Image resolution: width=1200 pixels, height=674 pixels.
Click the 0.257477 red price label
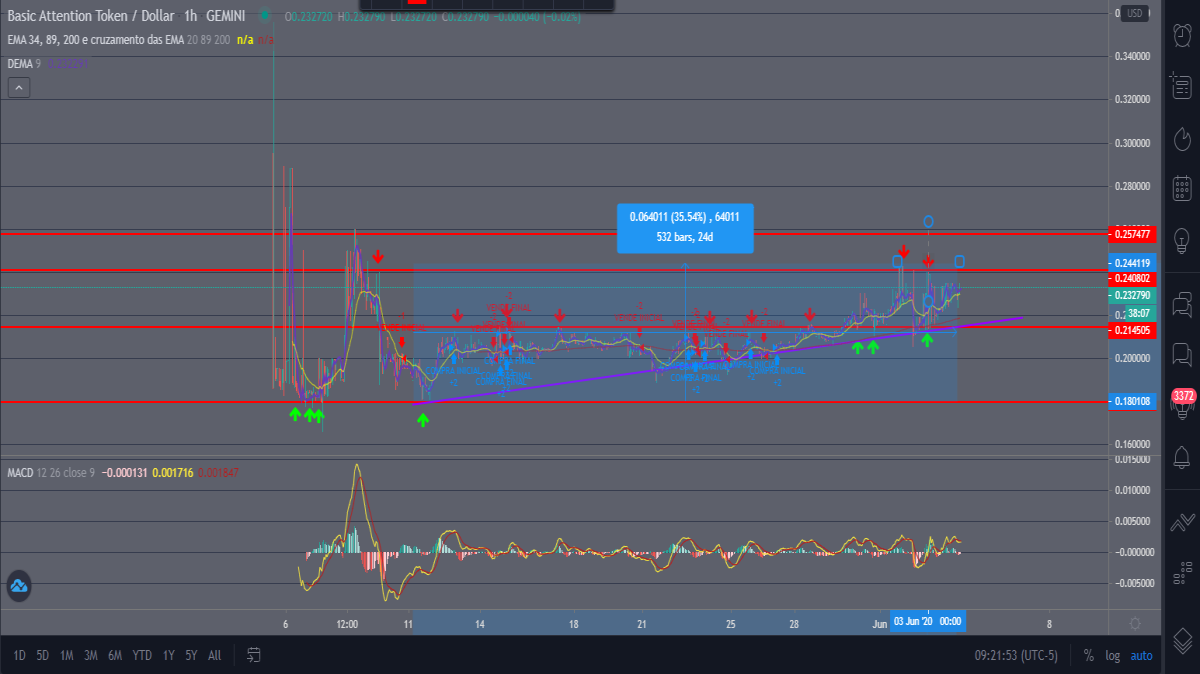click(x=1130, y=234)
